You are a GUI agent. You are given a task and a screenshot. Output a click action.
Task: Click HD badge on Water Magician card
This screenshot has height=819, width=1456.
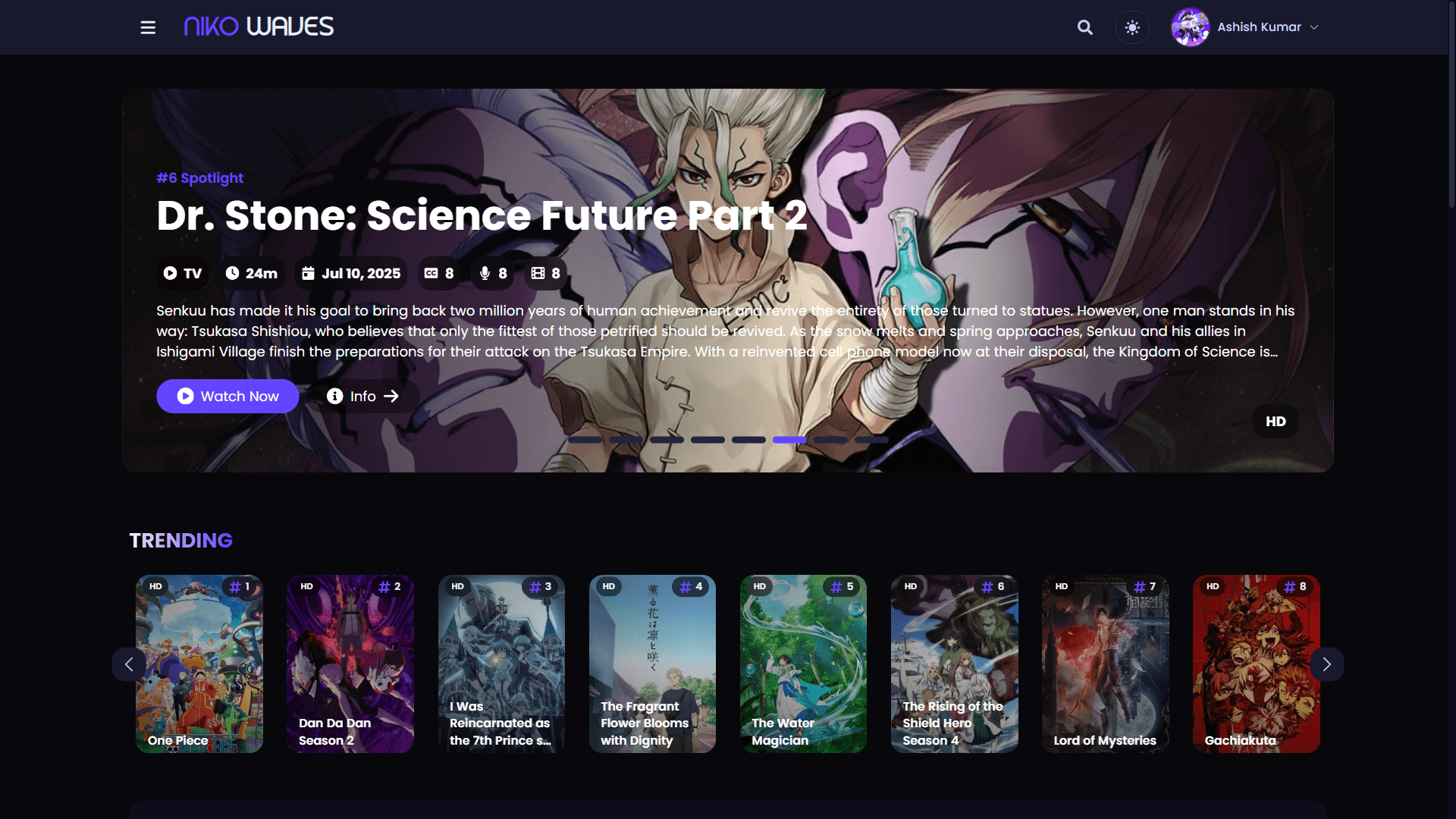pos(759,586)
